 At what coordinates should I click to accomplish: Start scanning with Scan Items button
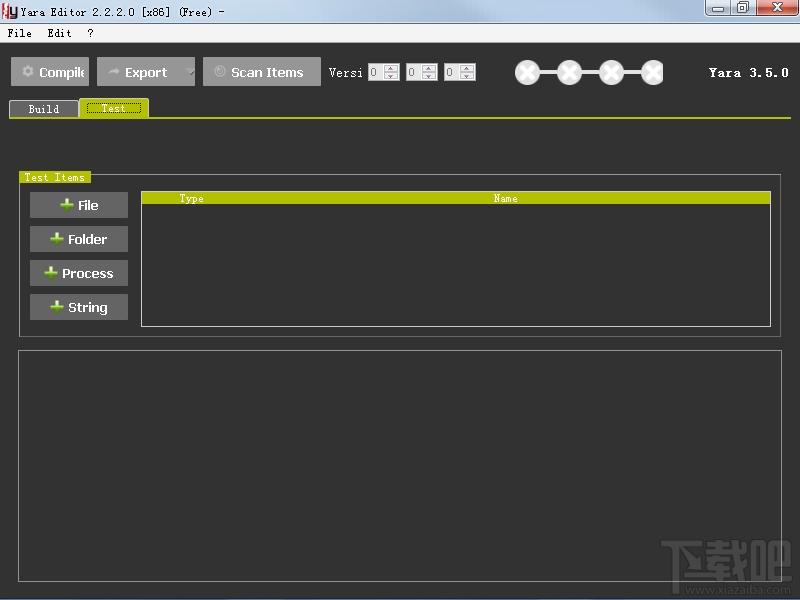click(262, 72)
